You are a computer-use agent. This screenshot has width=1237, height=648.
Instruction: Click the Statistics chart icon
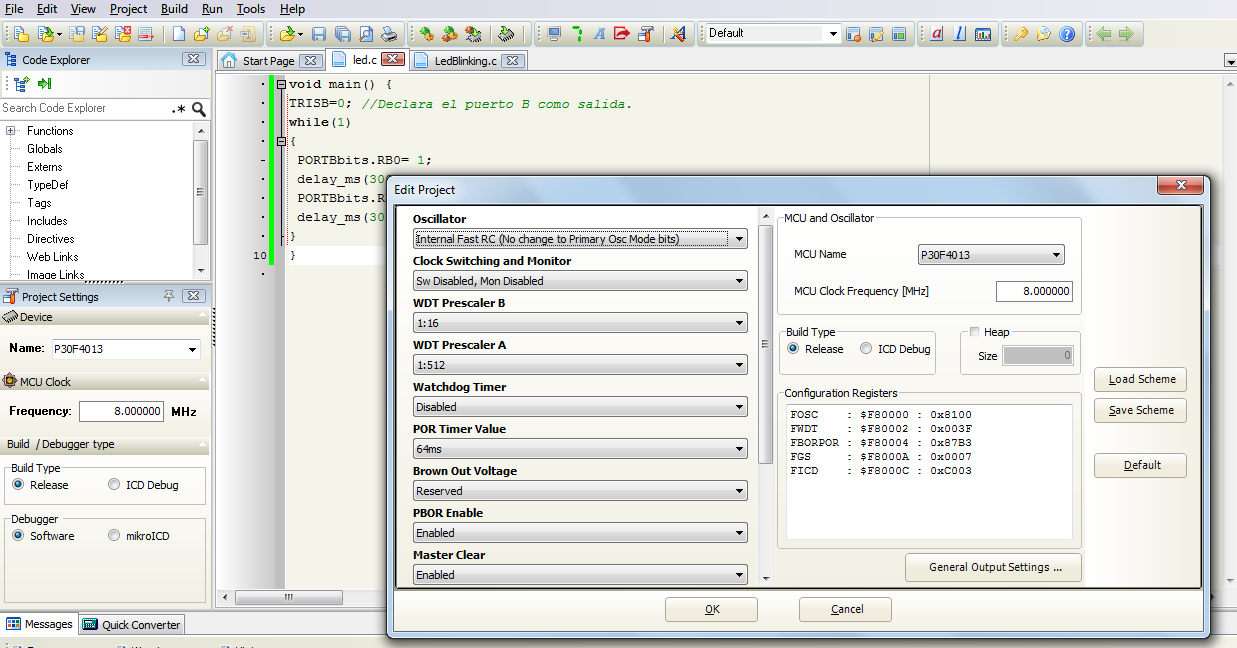tap(983, 34)
